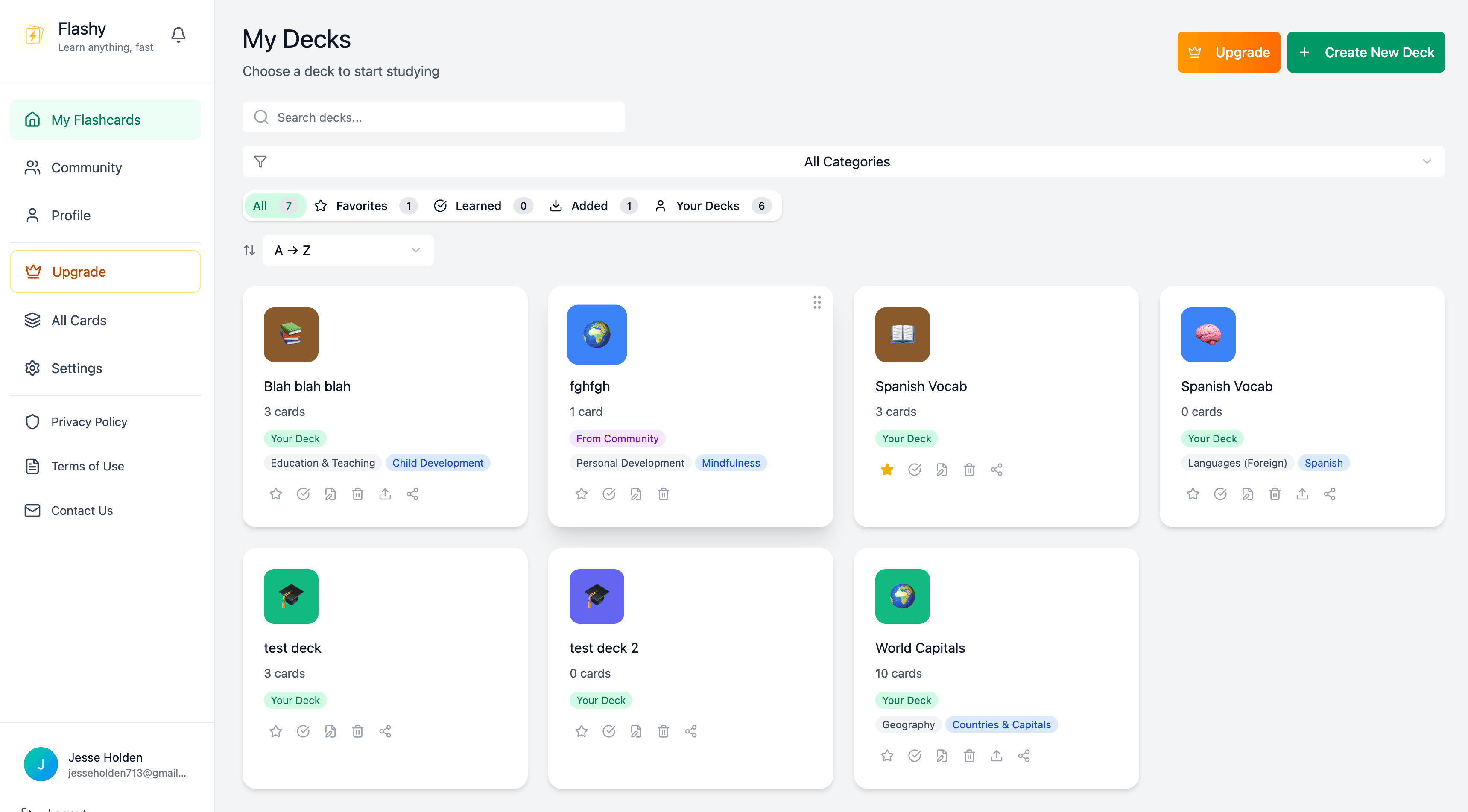The width and height of the screenshot is (1468, 812).
Task: Unfavorite the starred Spanish Vocab deck
Action: (887, 470)
